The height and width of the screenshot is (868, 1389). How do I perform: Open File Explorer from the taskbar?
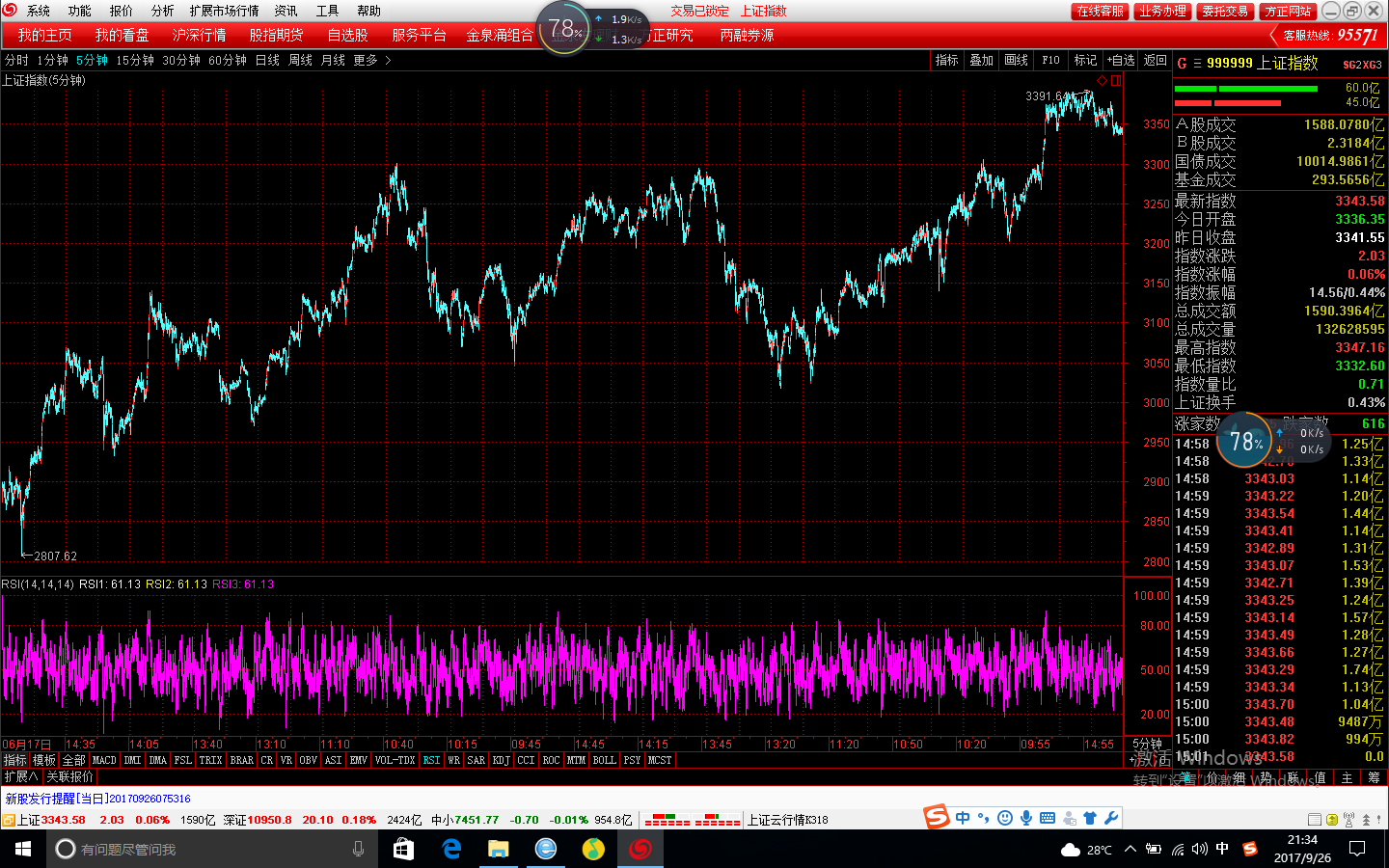click(498, 849)
